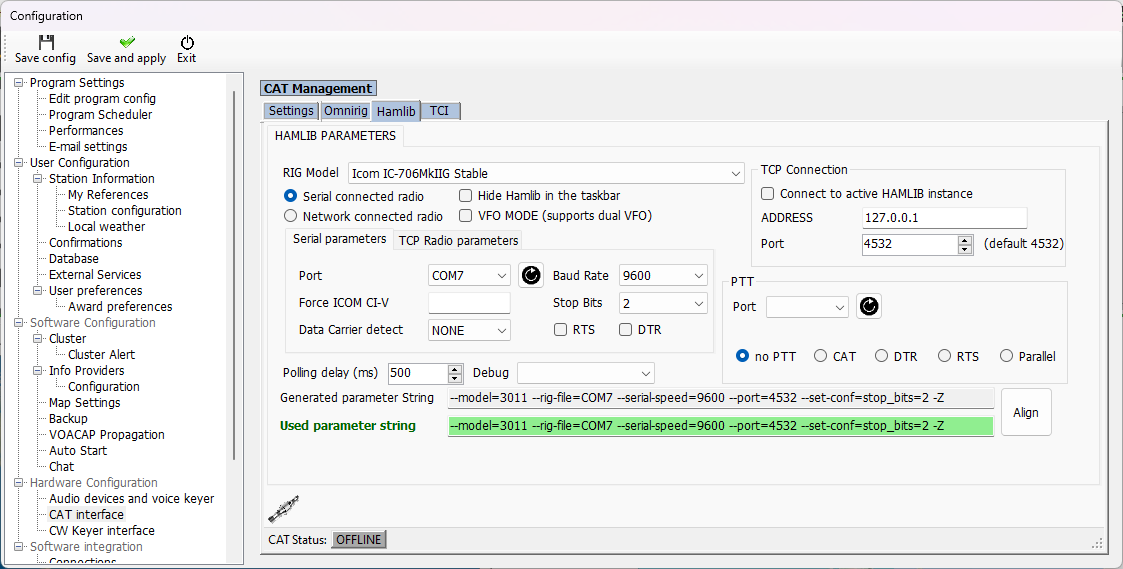The width and height of the screenshot is (1123, 569).
Task: Select DTR as PTT method
Action: [881, 355]
